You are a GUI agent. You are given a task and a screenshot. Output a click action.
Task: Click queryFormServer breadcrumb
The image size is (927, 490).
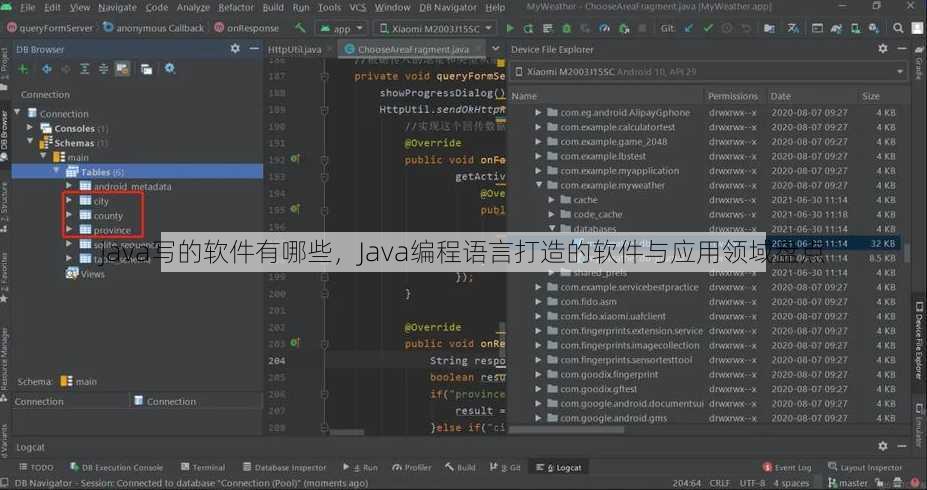(50, 28)
